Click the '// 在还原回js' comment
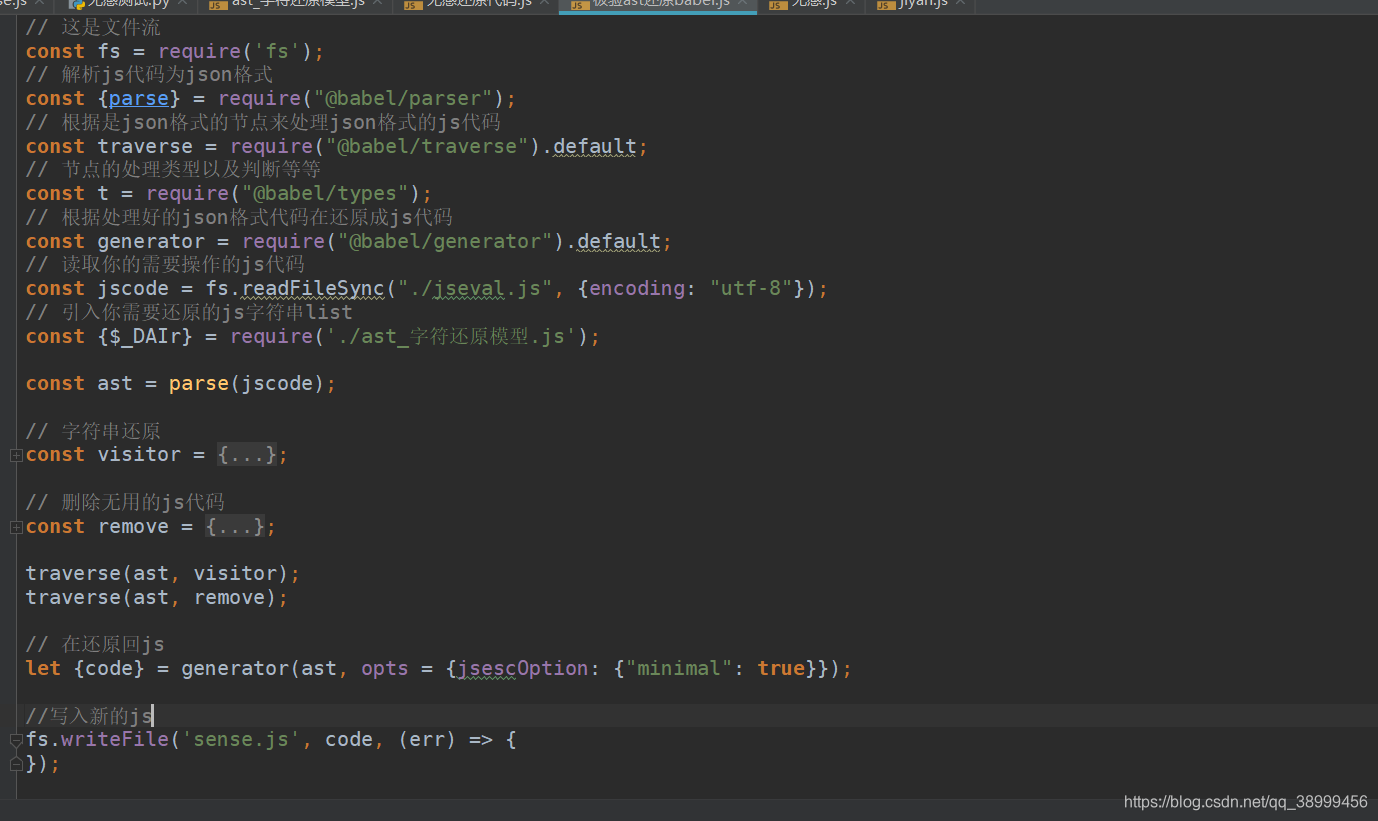 (x=95, y=644)
